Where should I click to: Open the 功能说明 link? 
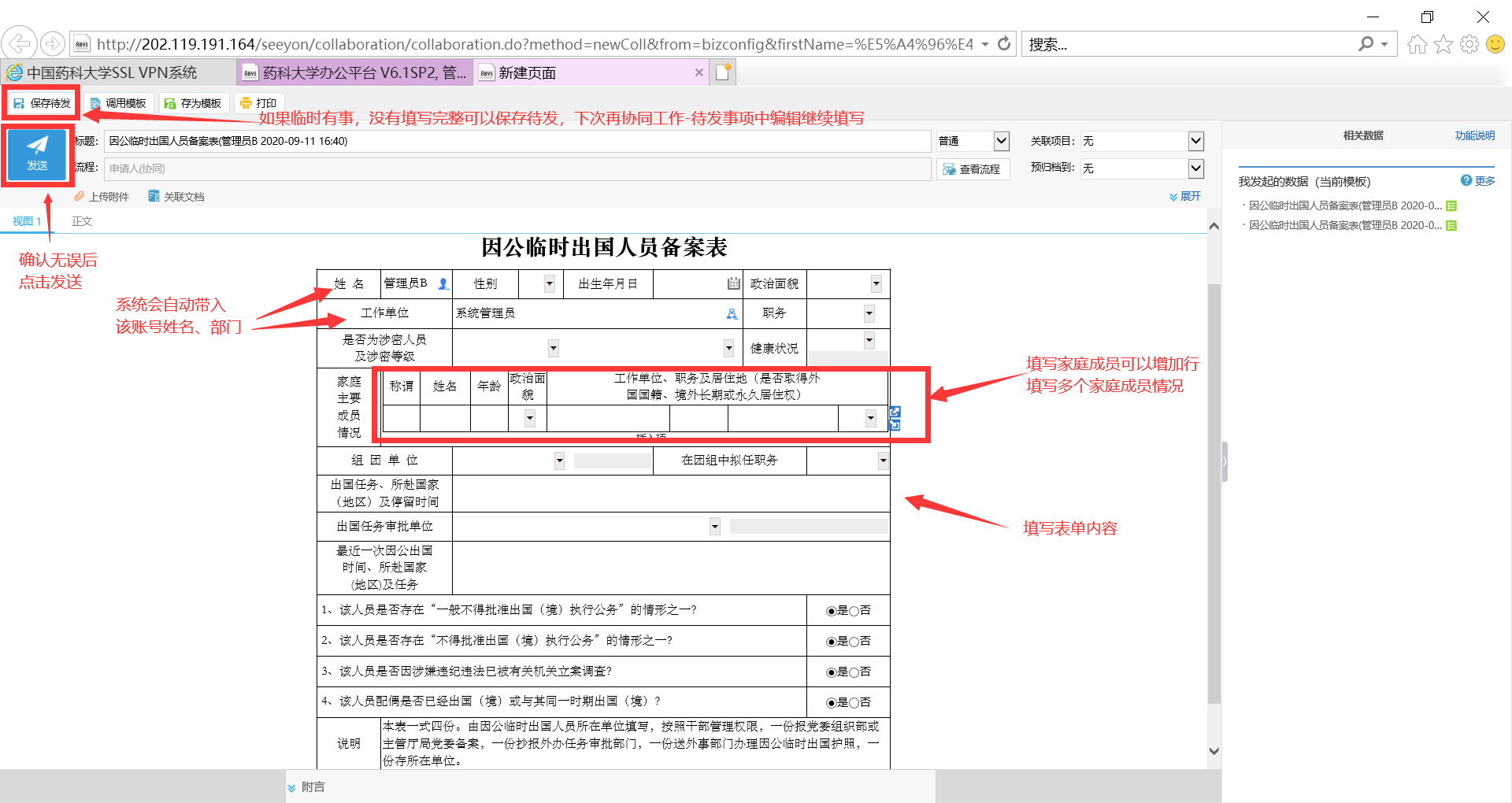click(x=1474, y=135)
